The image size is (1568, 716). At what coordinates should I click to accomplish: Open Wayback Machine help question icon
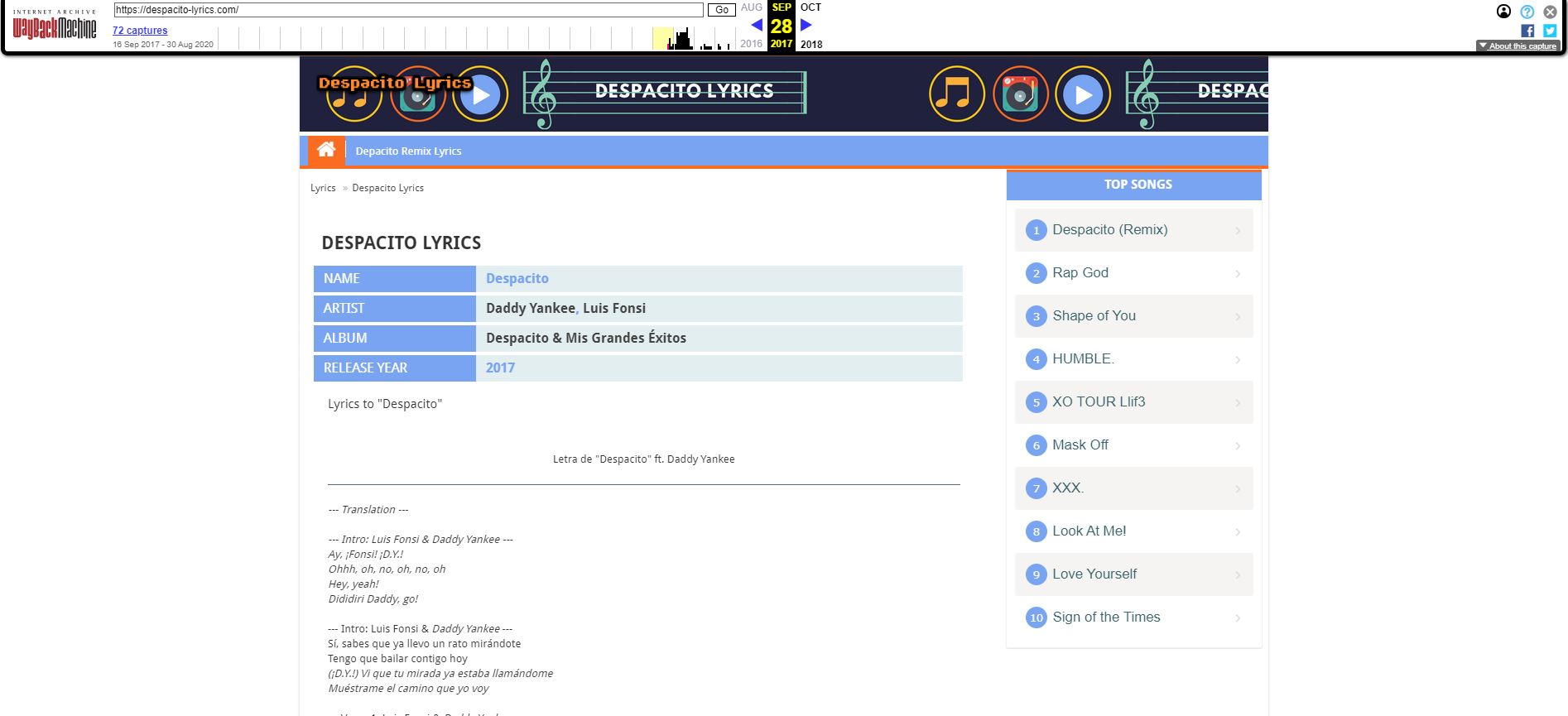click(1527, 12)
